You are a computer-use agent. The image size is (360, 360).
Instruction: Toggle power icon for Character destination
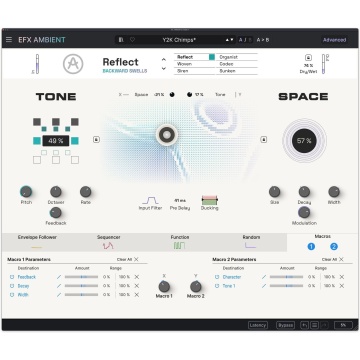(217, 277)
